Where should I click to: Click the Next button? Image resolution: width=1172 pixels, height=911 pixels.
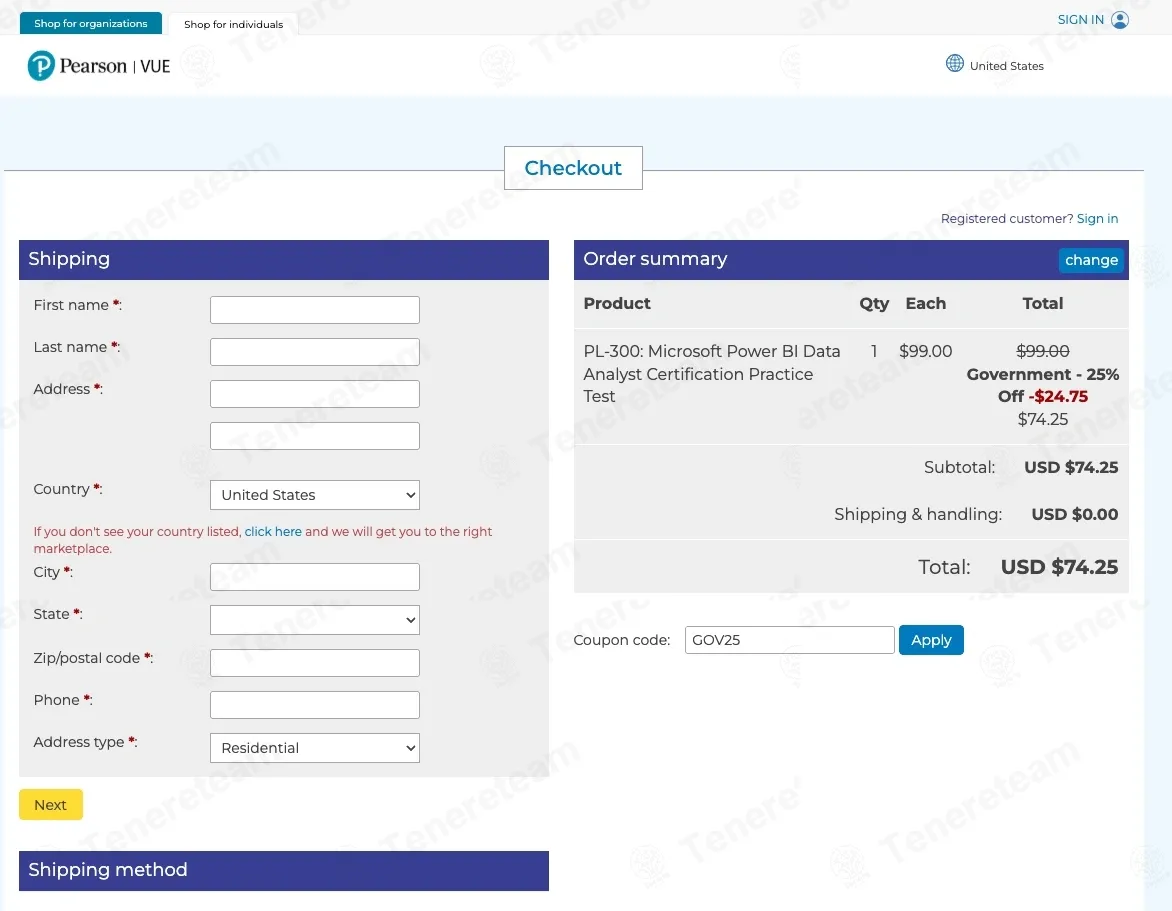(x=51, y=805)
